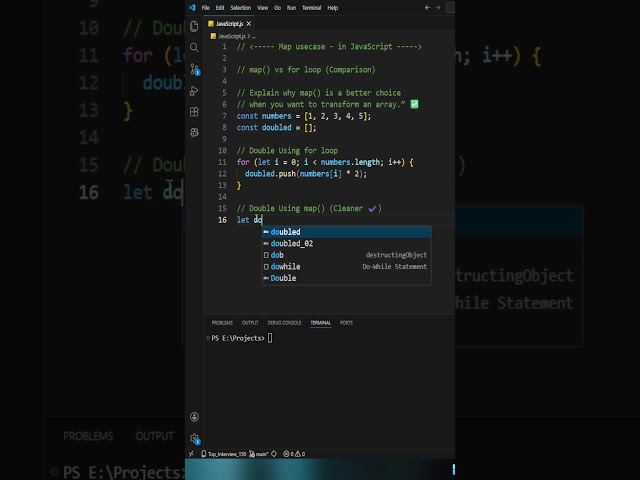The height and width of the screenshot is (480, 640).
Task: Choose the 'dob' destructingObject snippet suggestion
Action: (347, 255)
